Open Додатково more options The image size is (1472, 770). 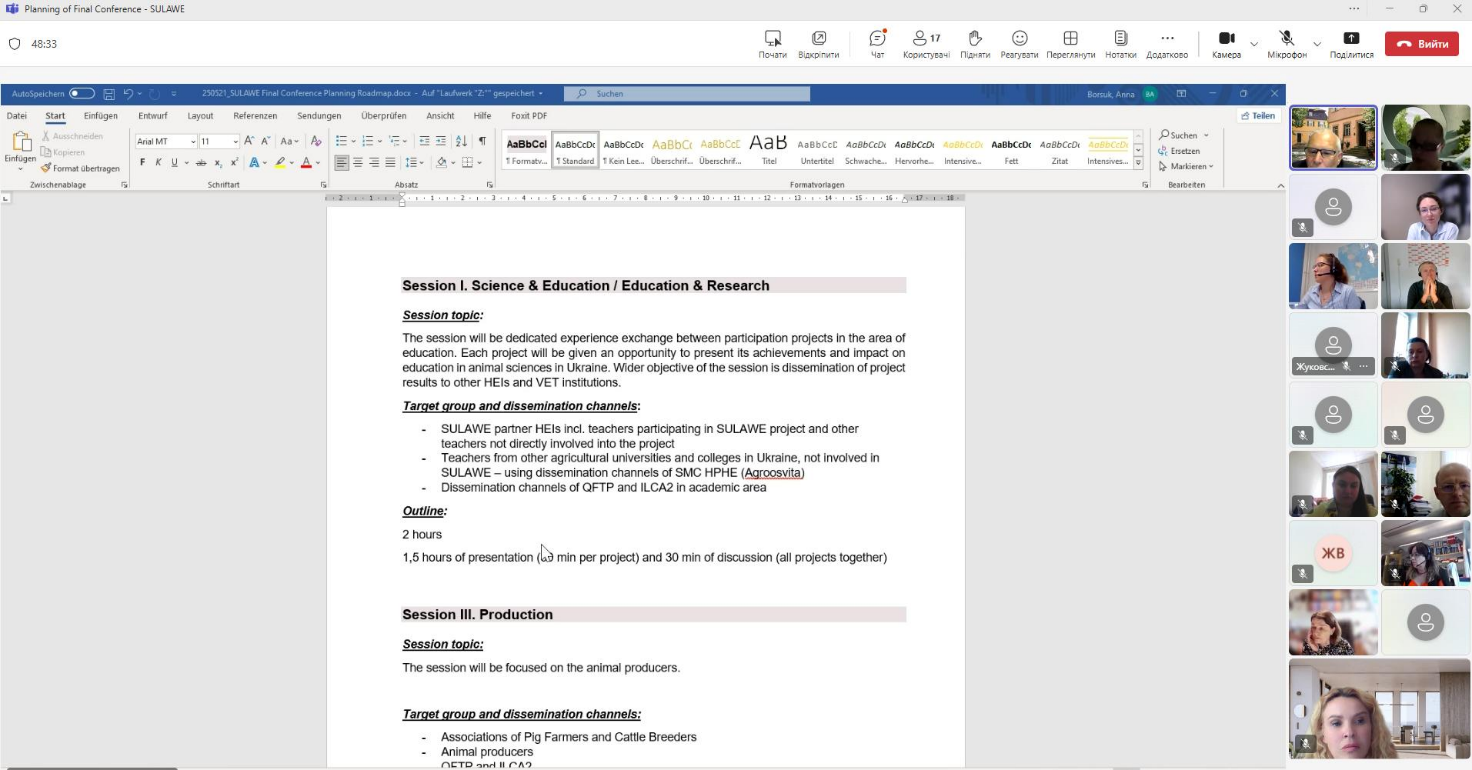tap(1167, 44)
